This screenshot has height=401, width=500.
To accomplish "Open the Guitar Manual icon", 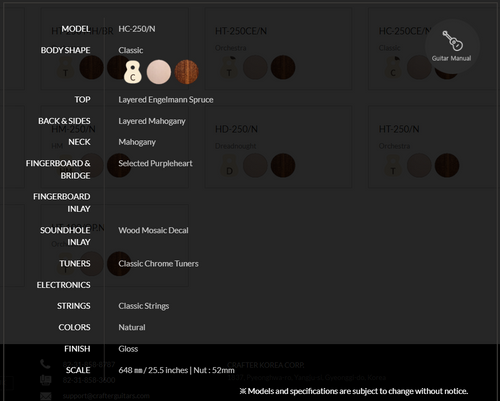I will [452, 46].
